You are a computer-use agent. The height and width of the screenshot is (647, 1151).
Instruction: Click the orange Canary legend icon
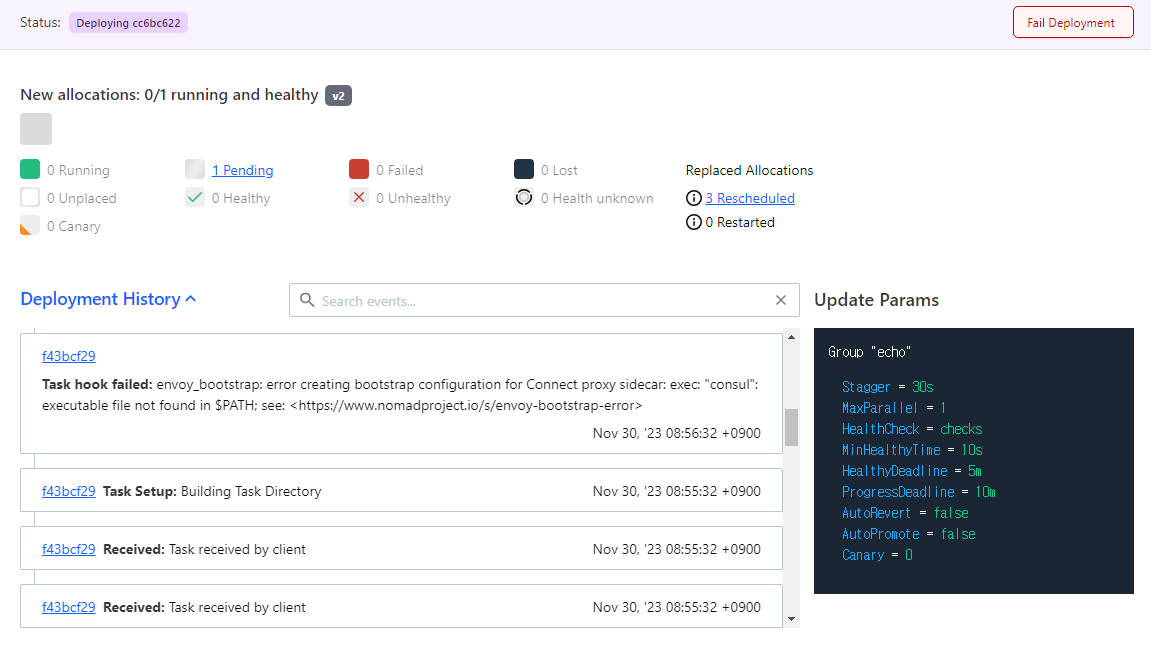point(29,226)
